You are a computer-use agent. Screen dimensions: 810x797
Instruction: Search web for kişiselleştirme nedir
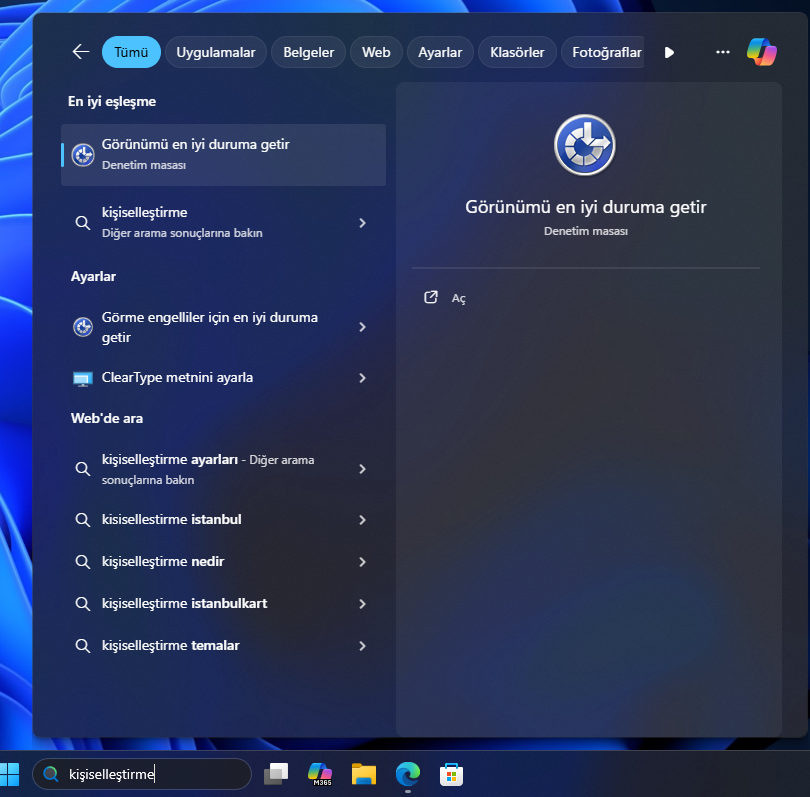[224, 561]
